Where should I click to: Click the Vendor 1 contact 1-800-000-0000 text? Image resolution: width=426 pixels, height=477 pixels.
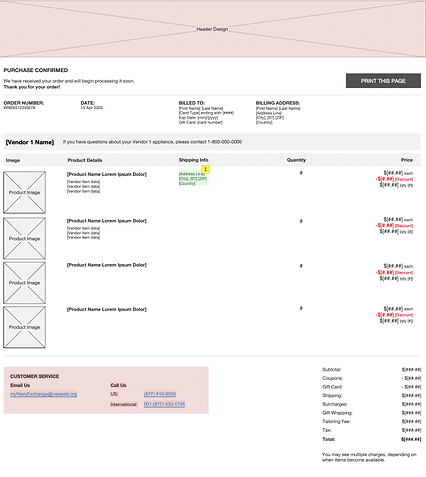(152, 142)
